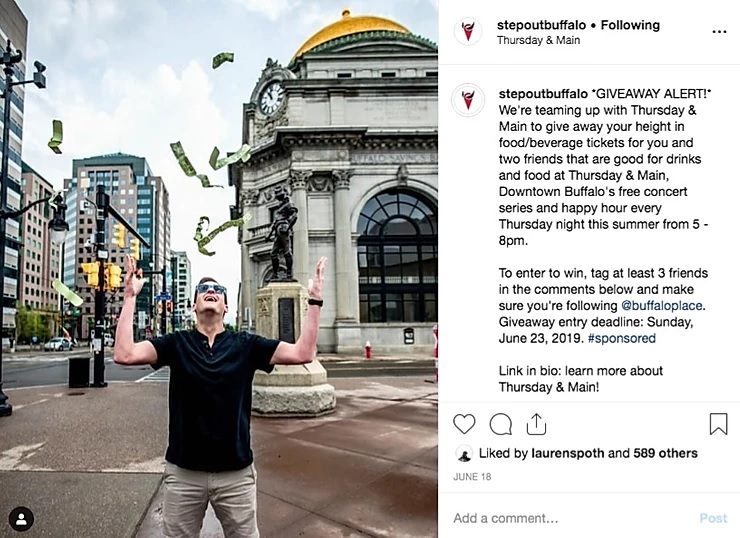
Task: Open stepoutbuffalo username in the header
Action: [541, 25]
